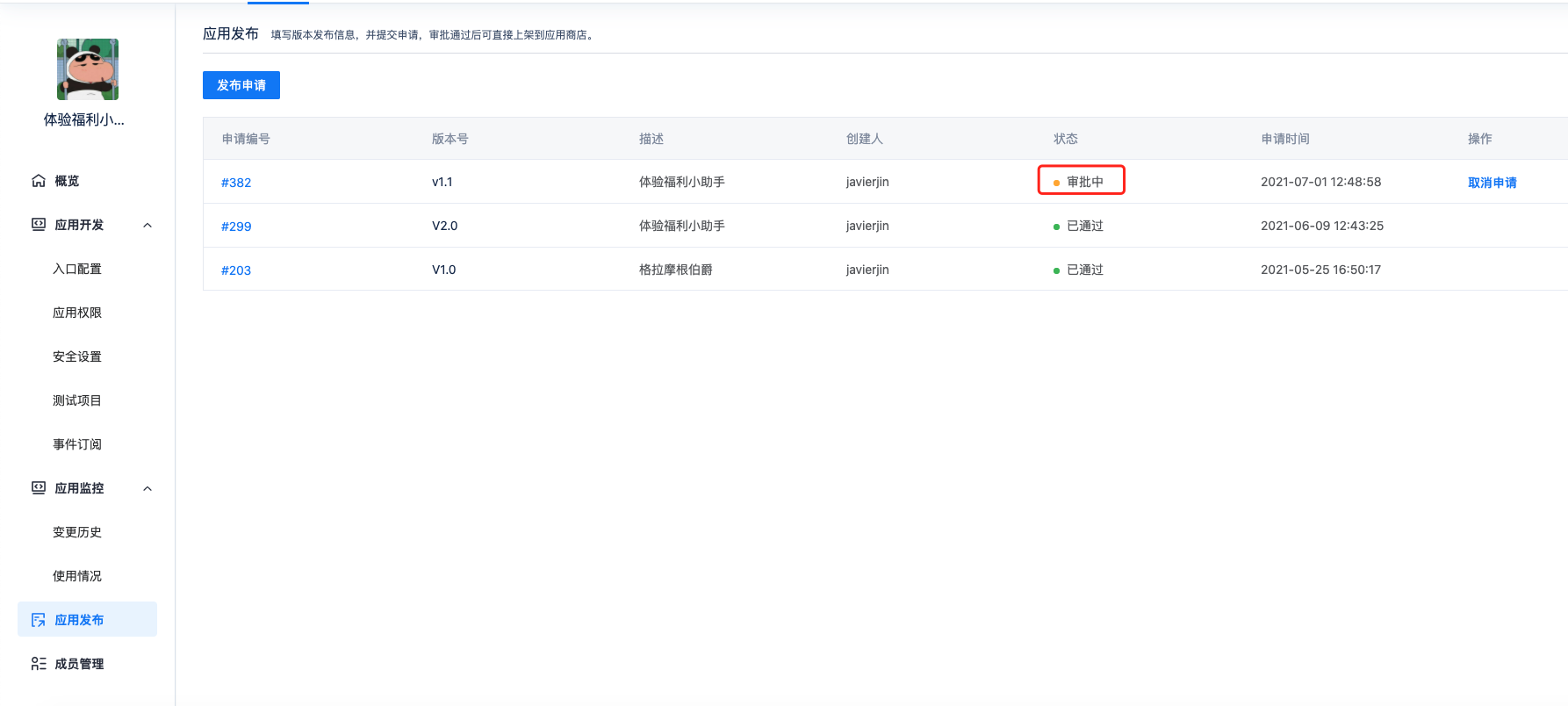Click the 版本号 column header

click(450, 139)
